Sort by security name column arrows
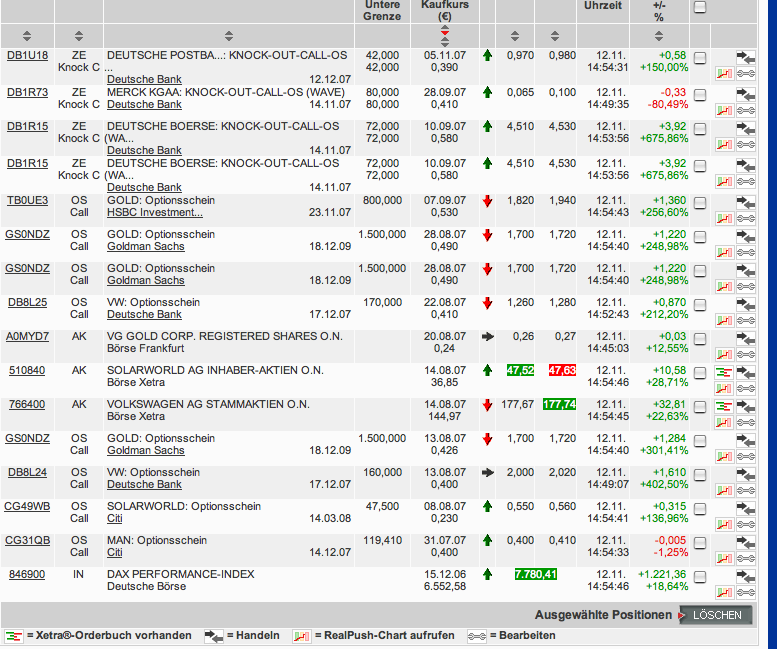 click(228, 36)
